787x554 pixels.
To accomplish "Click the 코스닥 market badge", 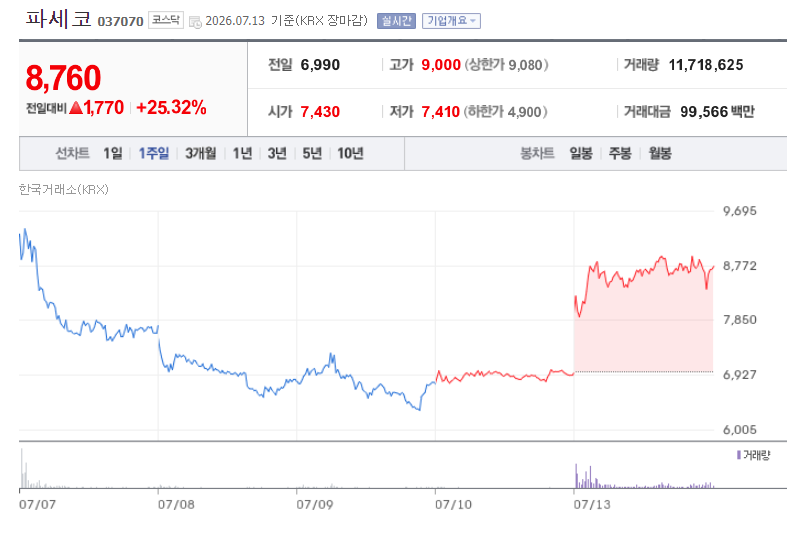I will (166, 20).
